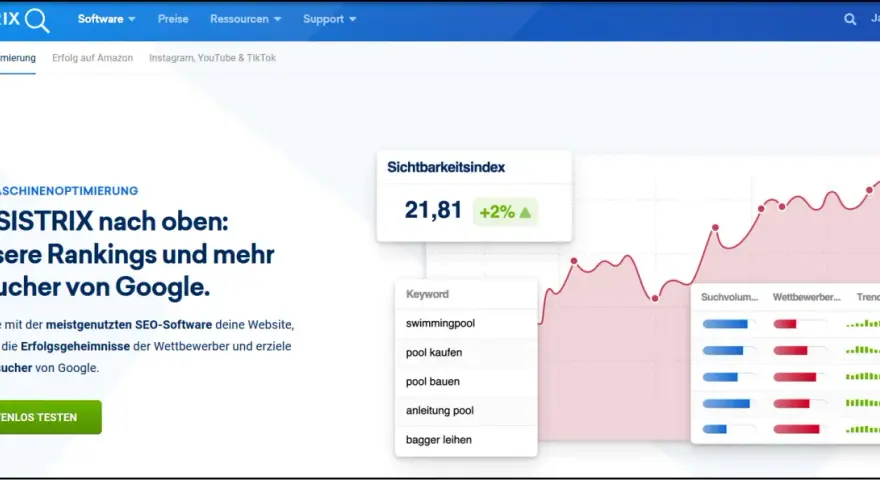This screenshot has width=880, height=480.
Task: Select the bagger leihen keyword row
Action: coord(466,440)
